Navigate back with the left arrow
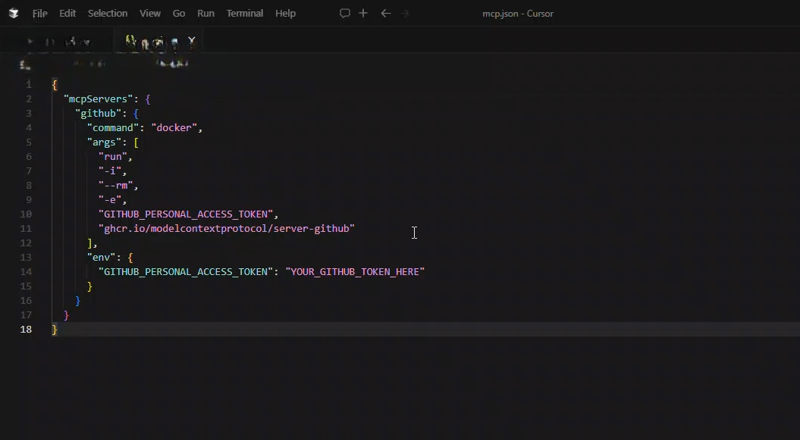Screen dimensions: 800x440 (x=386, y=14)
